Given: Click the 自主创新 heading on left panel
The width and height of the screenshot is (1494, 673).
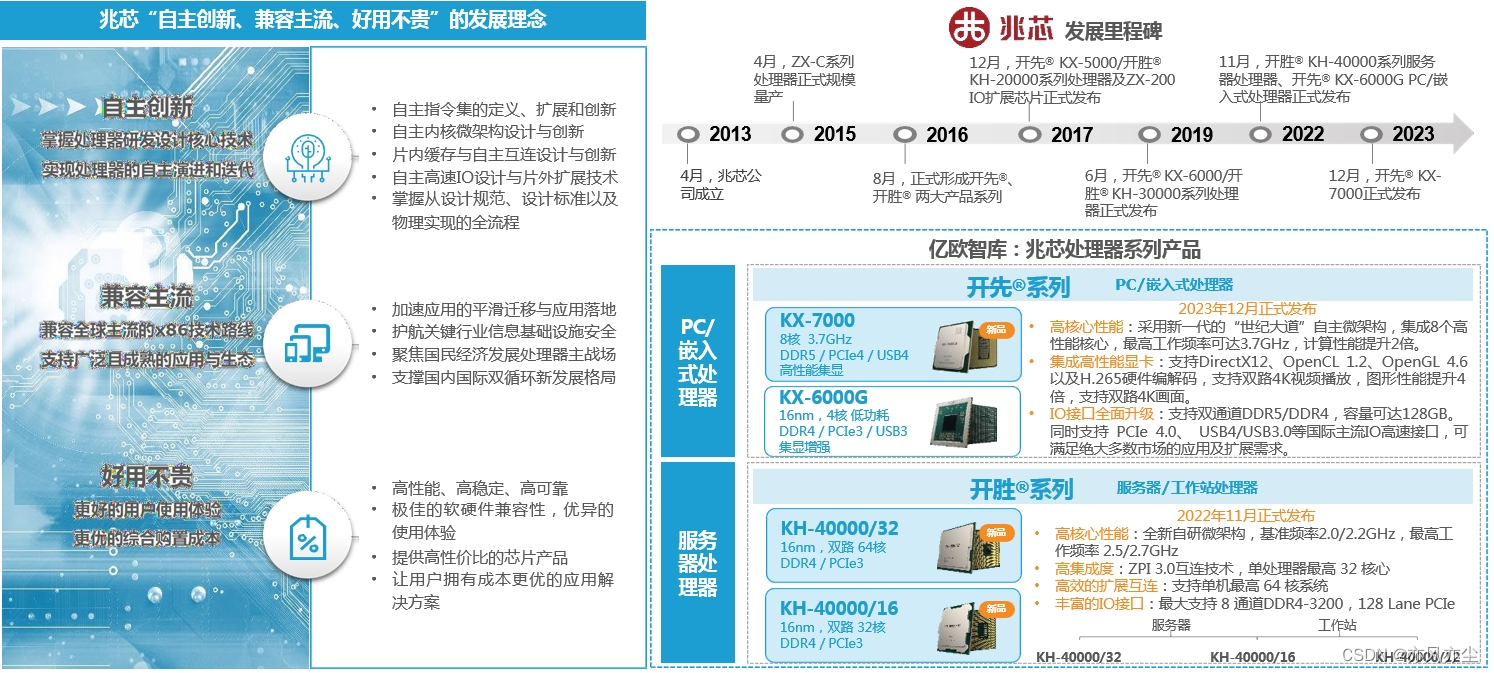Looking at the screenshot, I should [147, 107].
